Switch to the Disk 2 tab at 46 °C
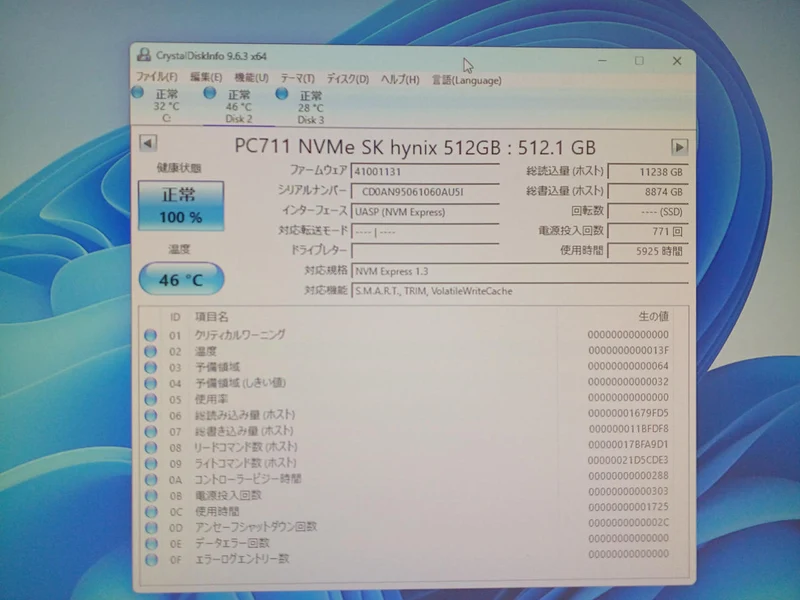The image size is (800, 600). [239, 107]
